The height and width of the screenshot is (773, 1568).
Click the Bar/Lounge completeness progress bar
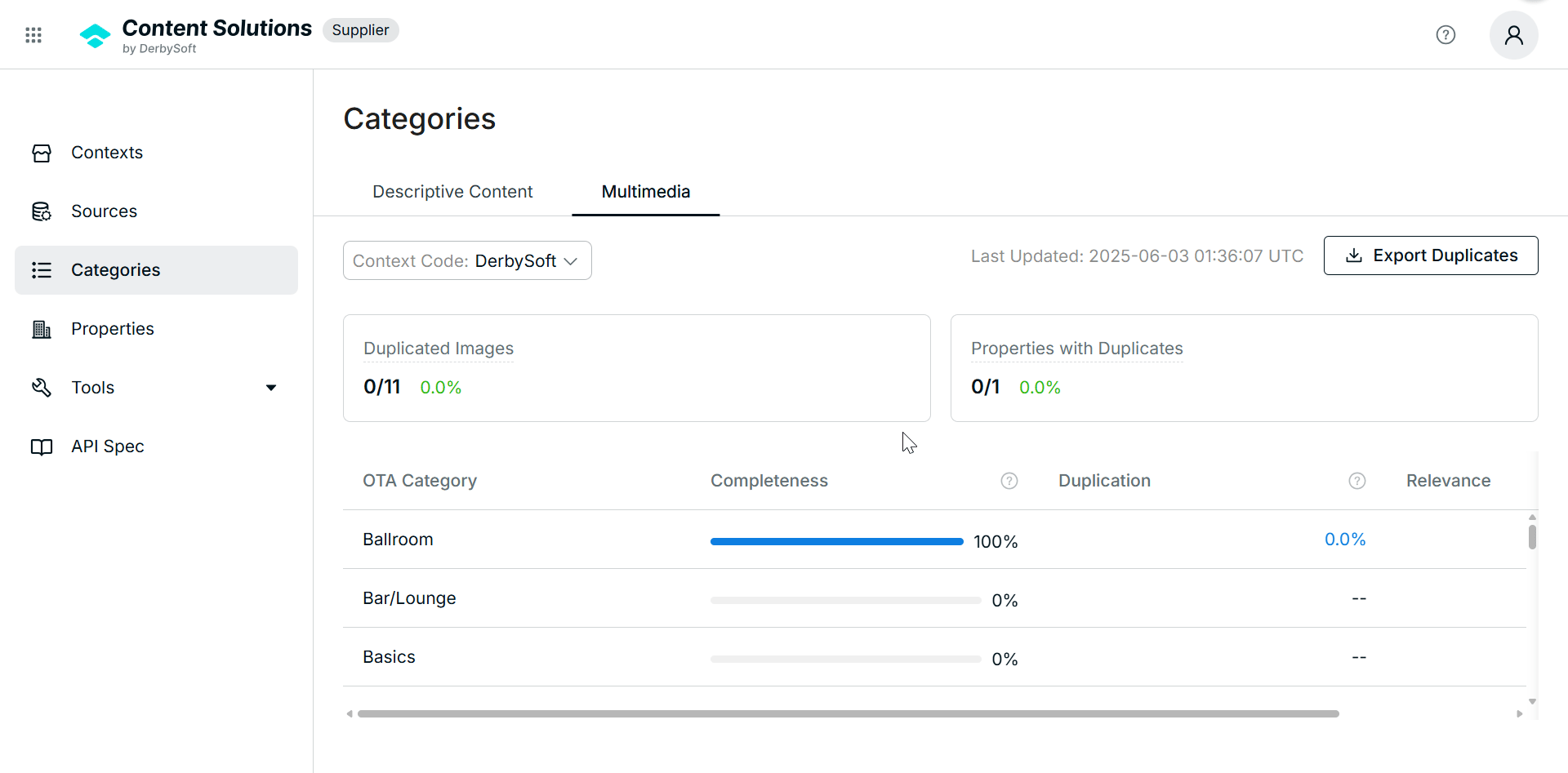coord(845,600)
